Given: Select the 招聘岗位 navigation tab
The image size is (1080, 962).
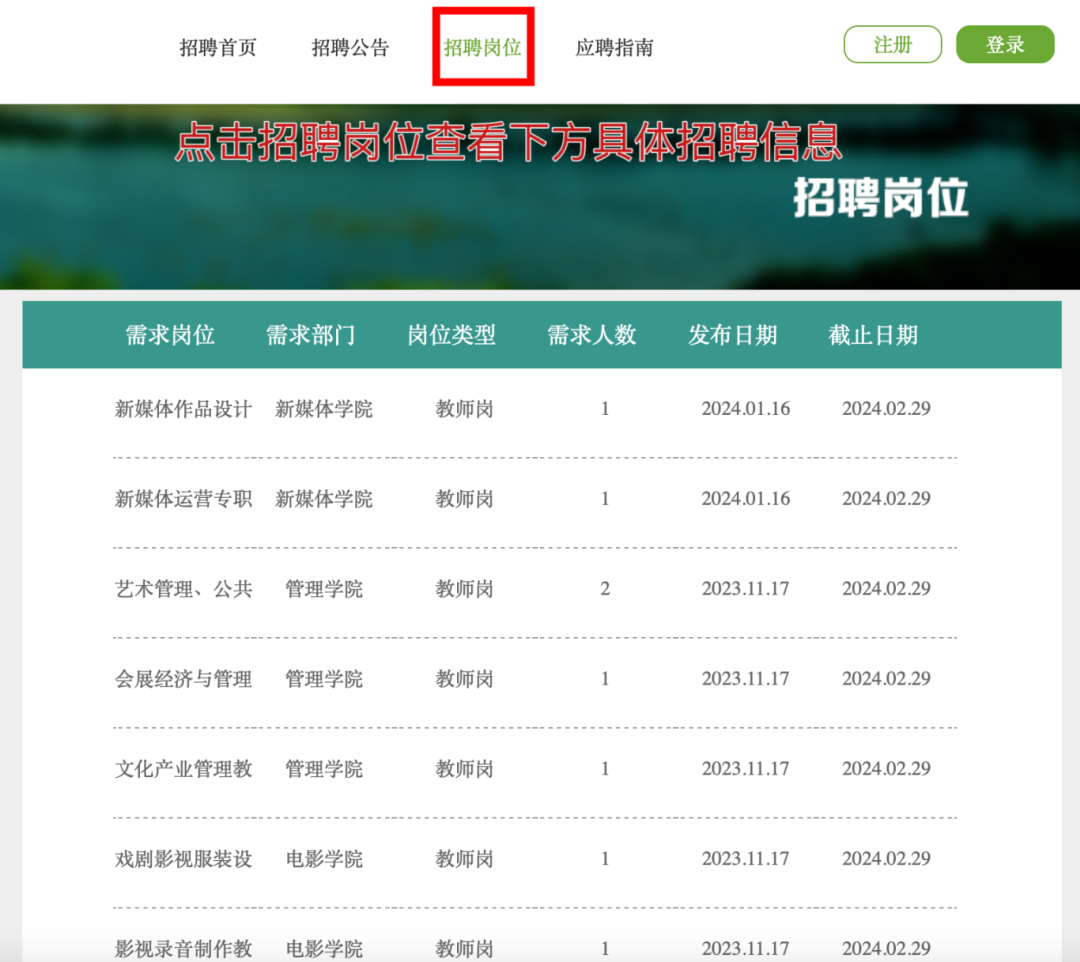Looking at the screenshot, I should (483, 47).
